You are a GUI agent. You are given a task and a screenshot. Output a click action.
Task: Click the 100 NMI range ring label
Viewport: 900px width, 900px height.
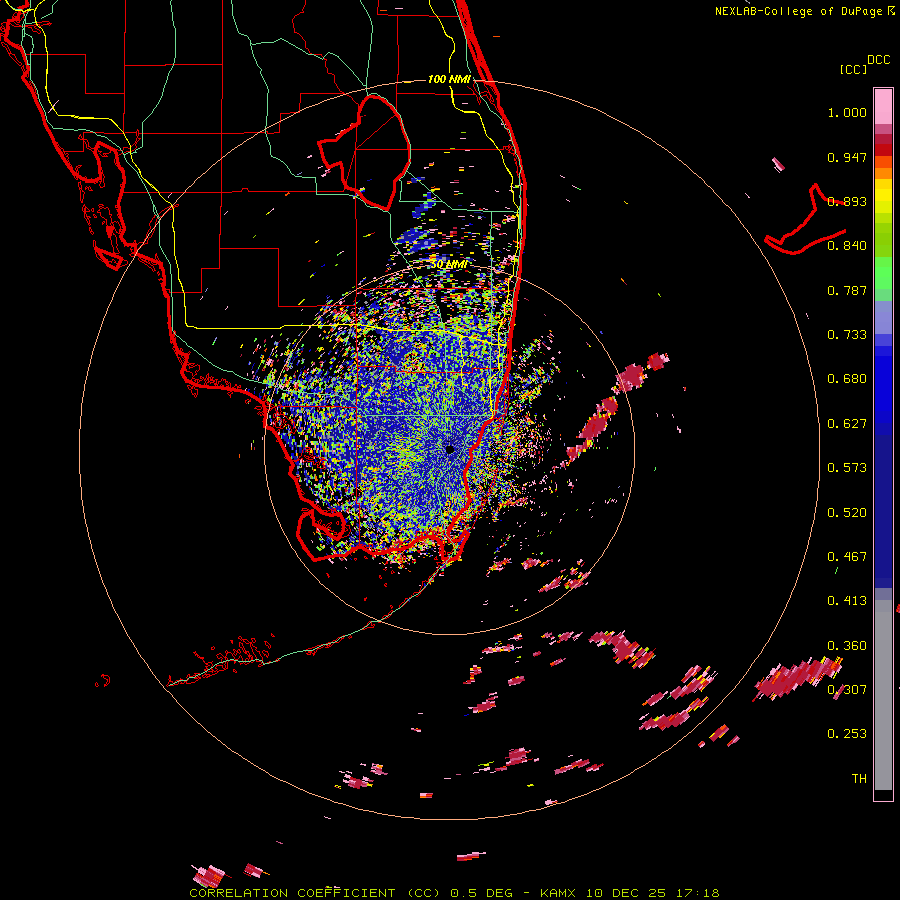(449, 79)
